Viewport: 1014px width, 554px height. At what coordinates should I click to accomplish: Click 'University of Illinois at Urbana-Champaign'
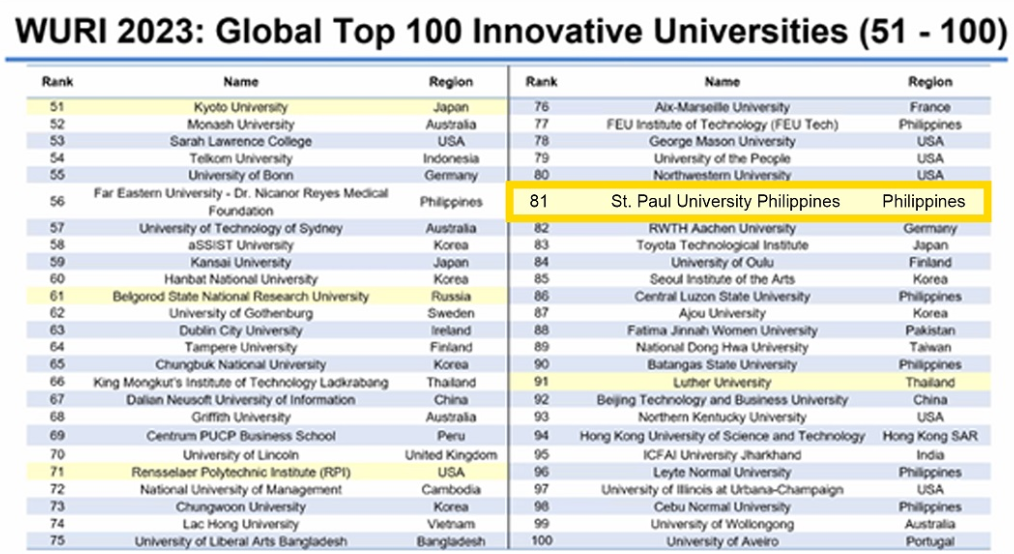(x=722, y=489)
